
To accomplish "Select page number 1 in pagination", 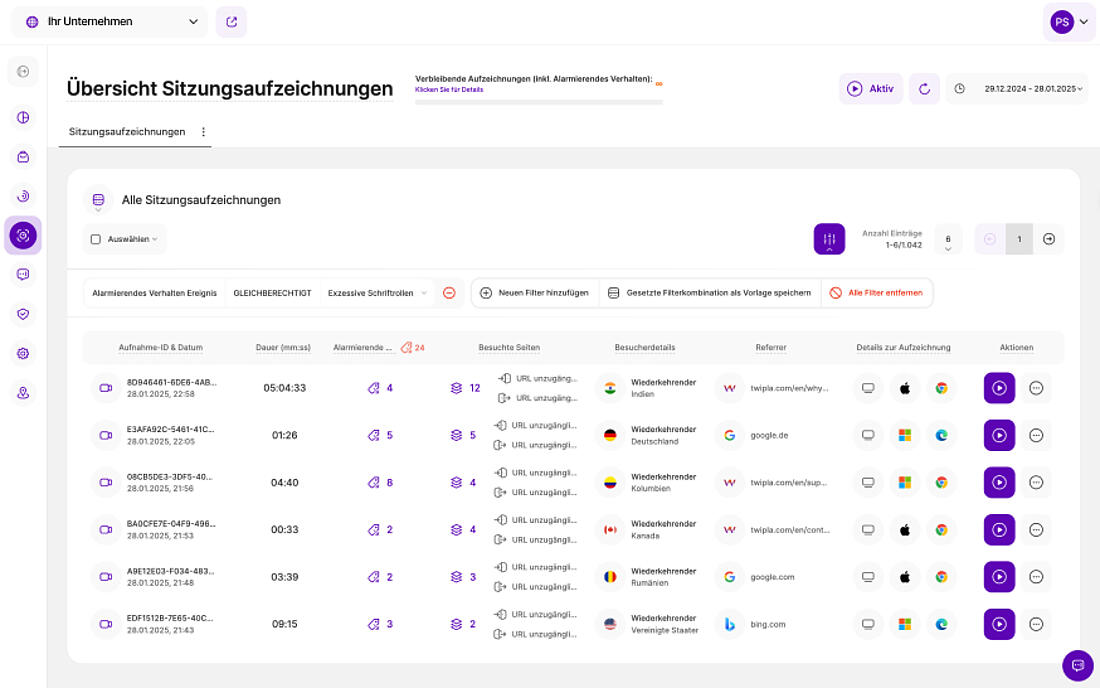I will (x=1019, y=239).
